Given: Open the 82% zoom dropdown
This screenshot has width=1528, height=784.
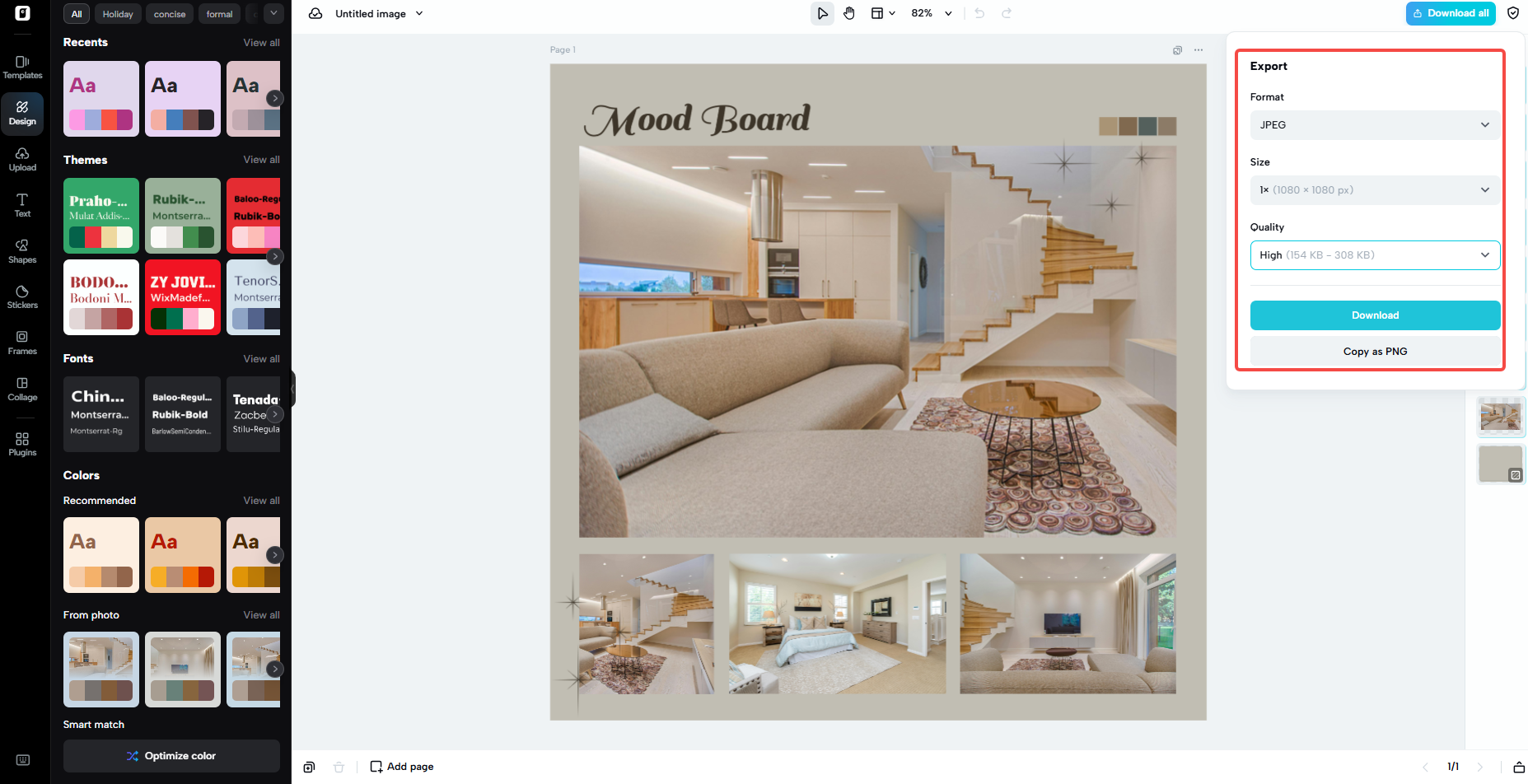Looking at the screenshot, I should [x=932, y=13].
